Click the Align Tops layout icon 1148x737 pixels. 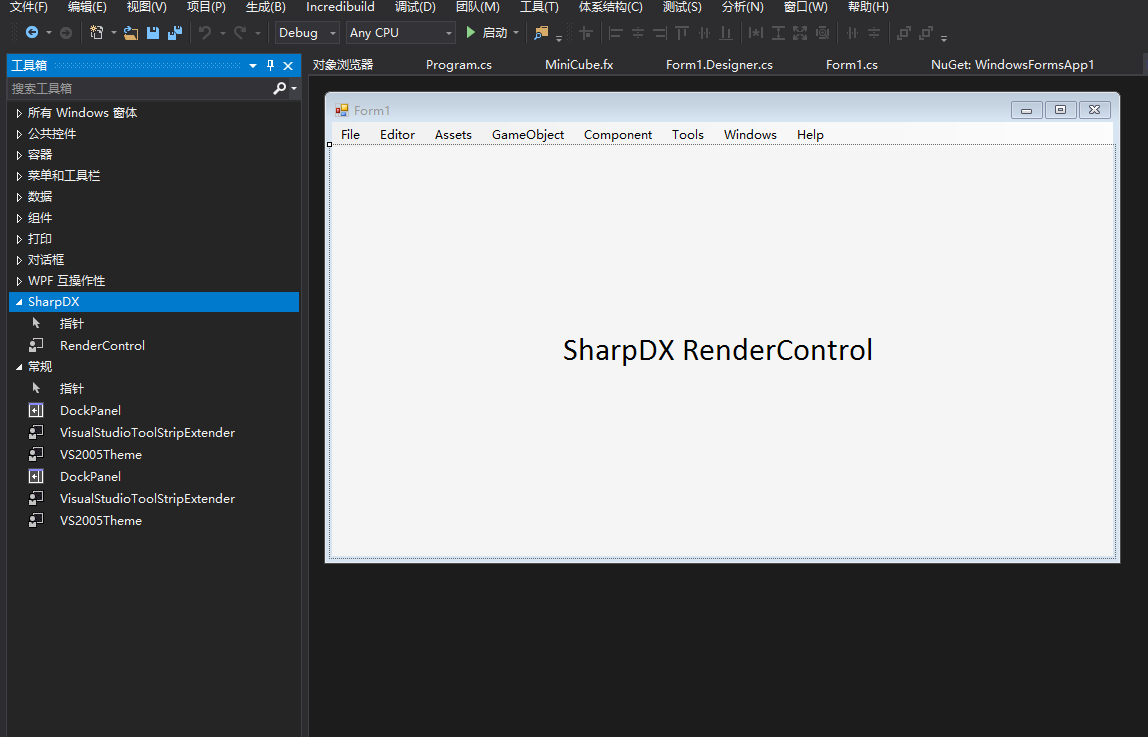click(682, 32)
